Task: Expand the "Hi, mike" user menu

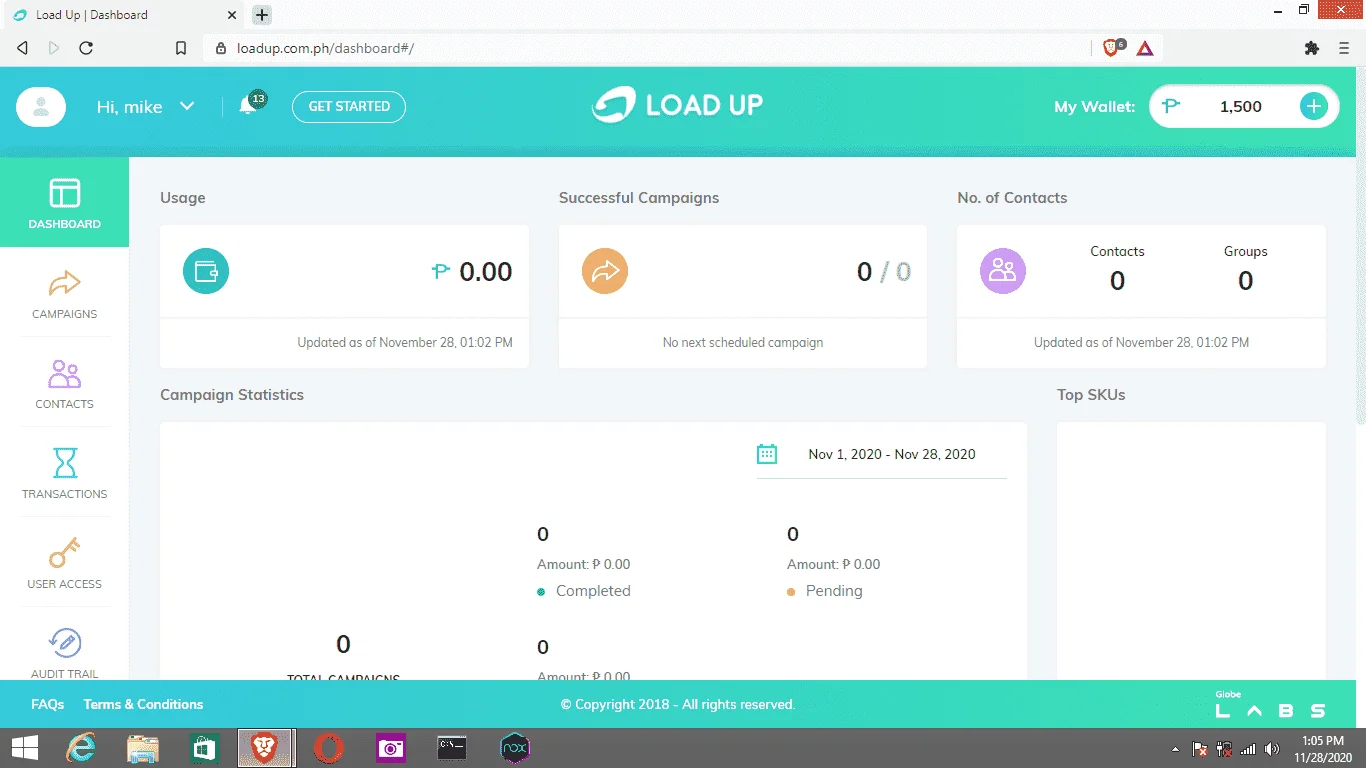Action: [146, 107]
